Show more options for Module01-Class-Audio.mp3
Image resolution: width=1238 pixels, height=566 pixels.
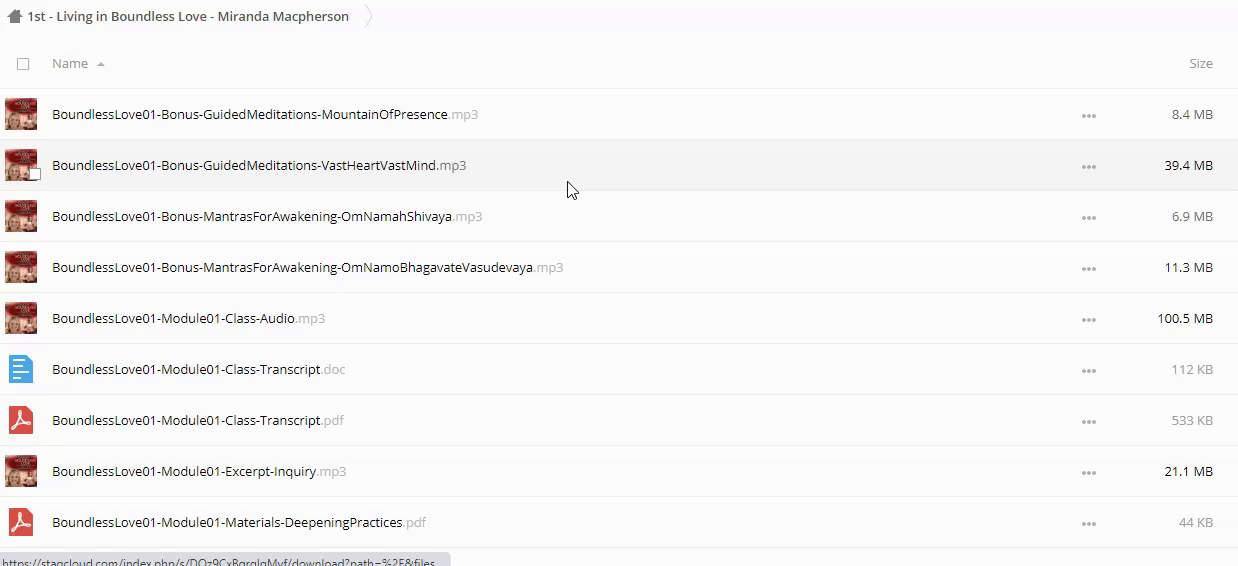pos(1088,320)
